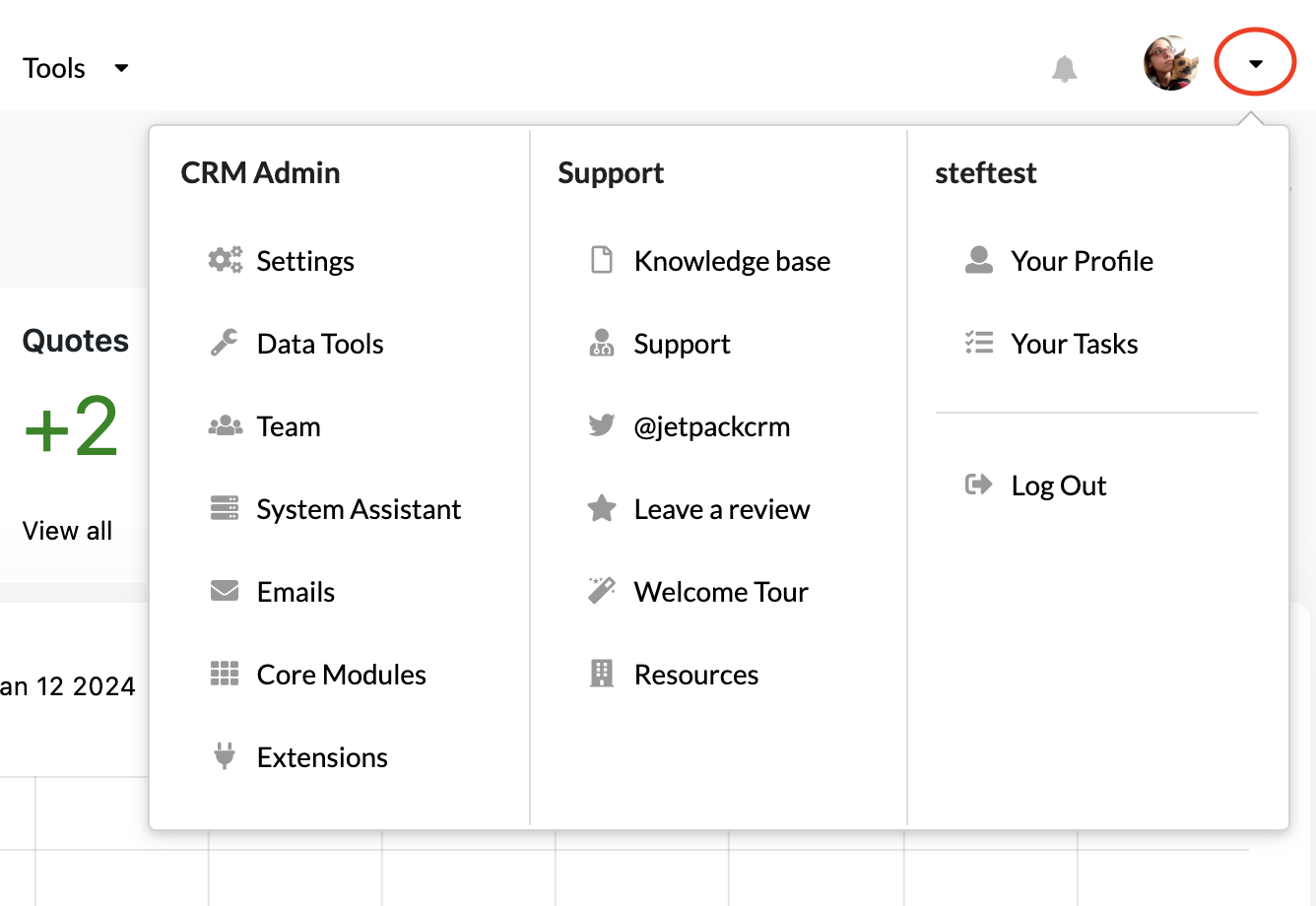The width and height of the screenshot is (1316, 906).
Task: Click the circled account dropdown arrow
Action: point(1255,62)
